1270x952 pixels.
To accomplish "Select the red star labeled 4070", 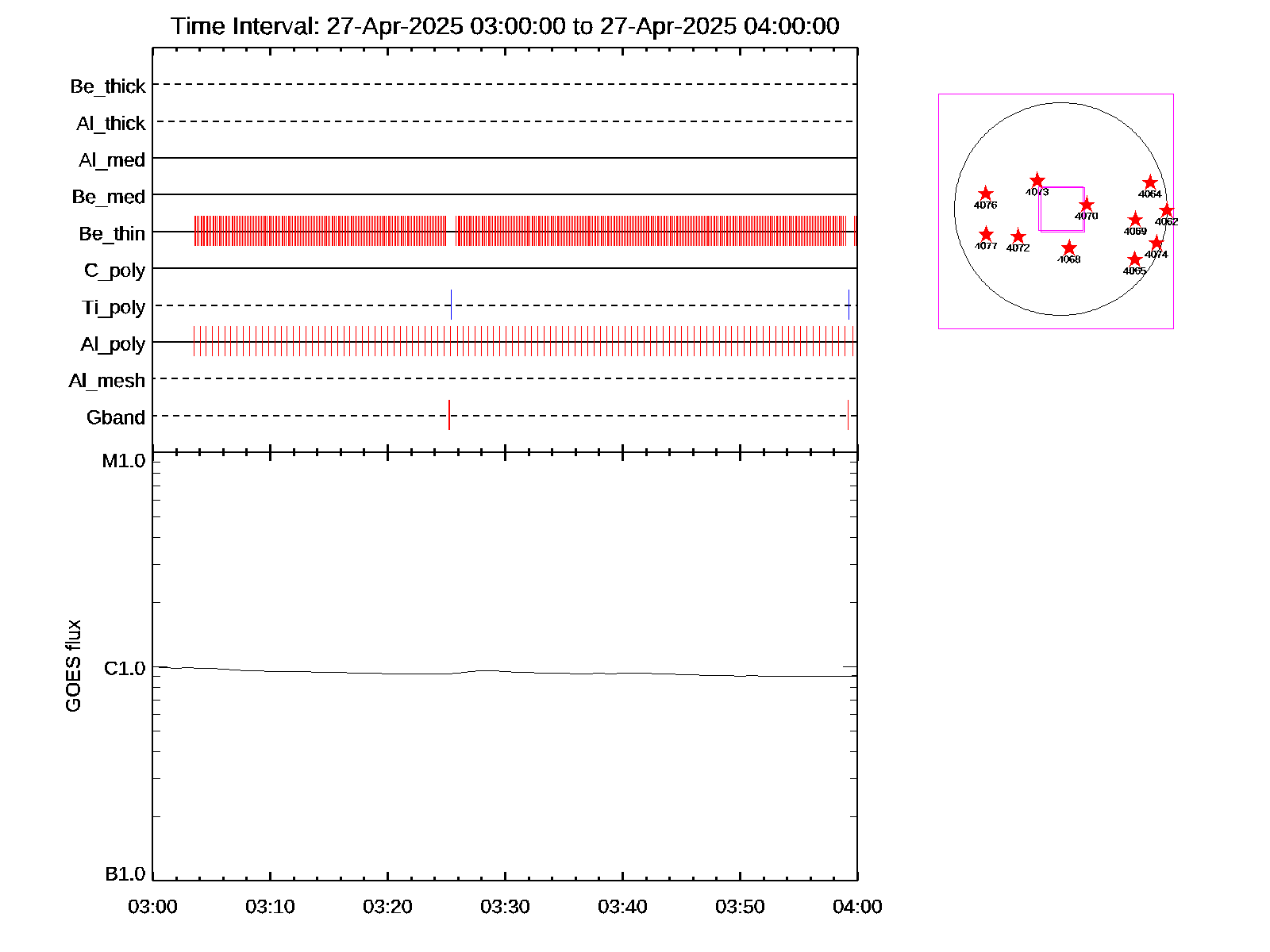I will click(1087, 205).
